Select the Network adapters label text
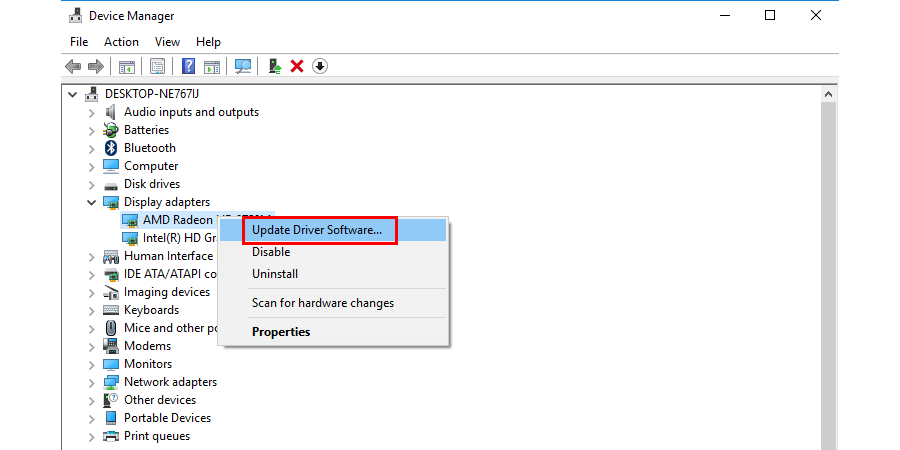Screen dimensions: 900x450 (170, 382)
